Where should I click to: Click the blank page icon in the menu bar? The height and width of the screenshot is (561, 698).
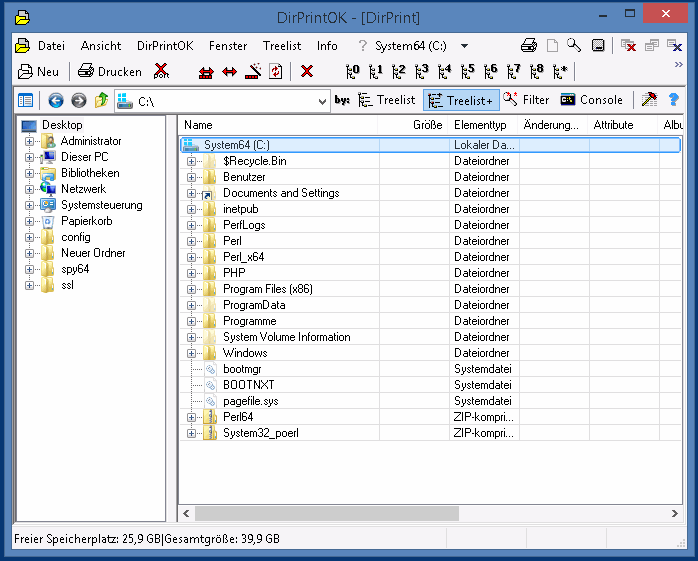552,45
